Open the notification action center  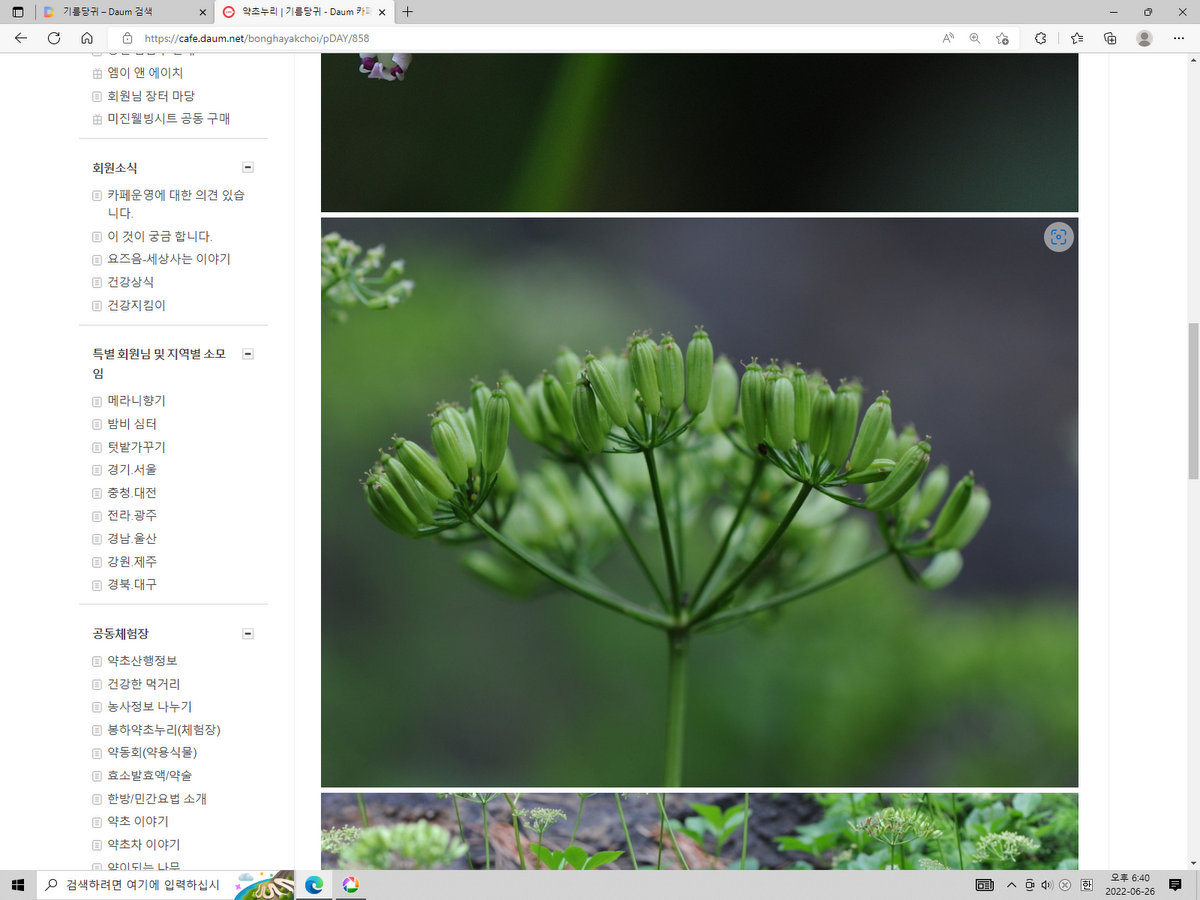(x=1176, y=885)
